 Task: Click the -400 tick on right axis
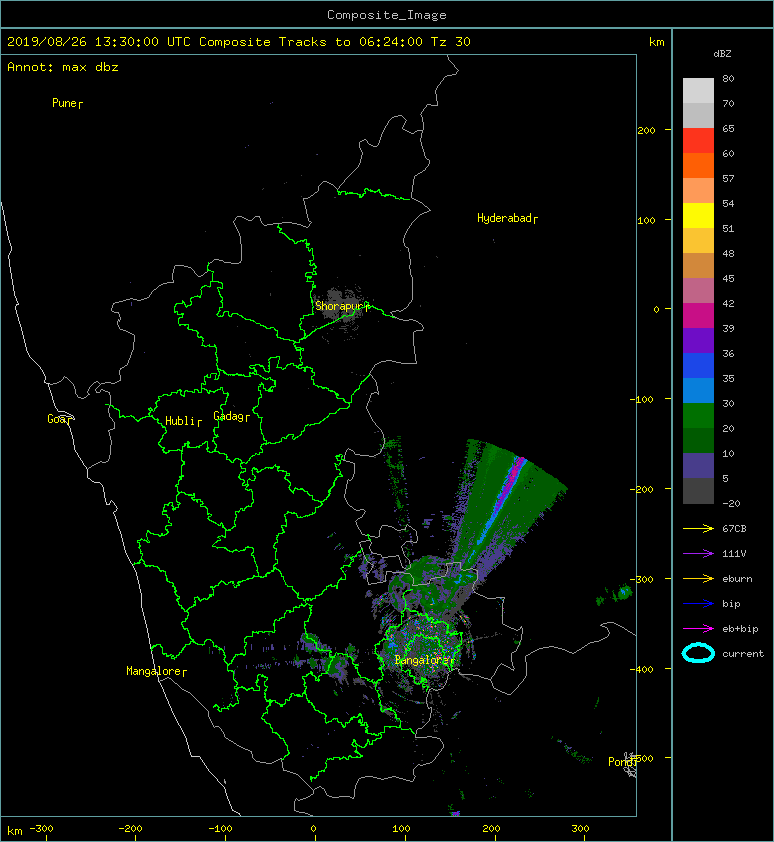tap(642, 669)
